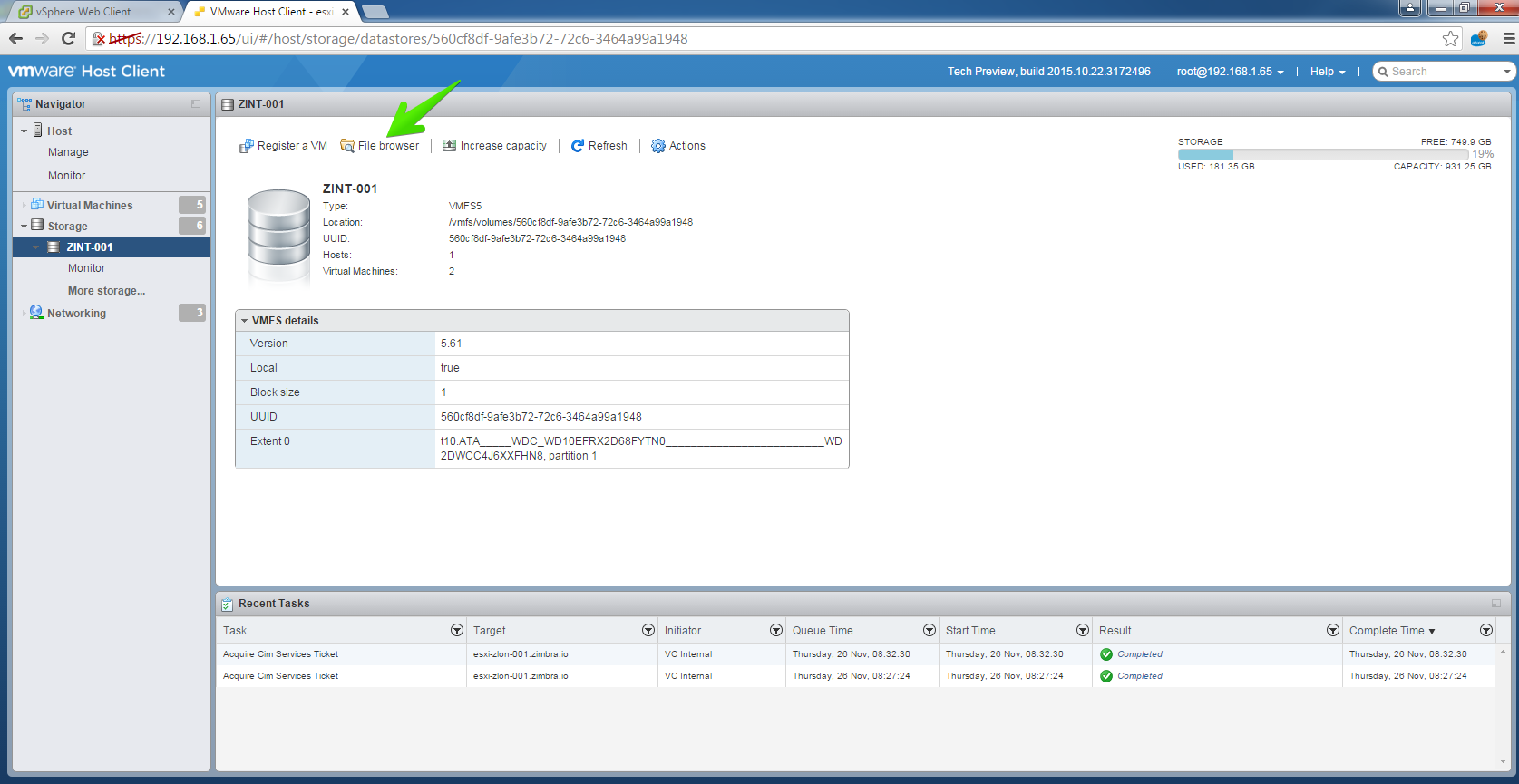Open the File browser
Image resolution: width=1519 pixels, height=784 pixels.
point(380,146)
